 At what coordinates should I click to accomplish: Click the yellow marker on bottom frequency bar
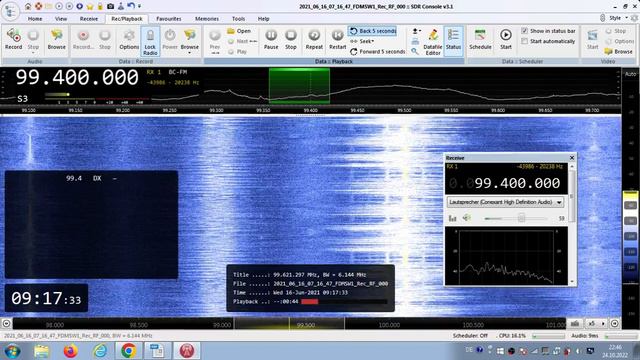[x=289, y=324]
